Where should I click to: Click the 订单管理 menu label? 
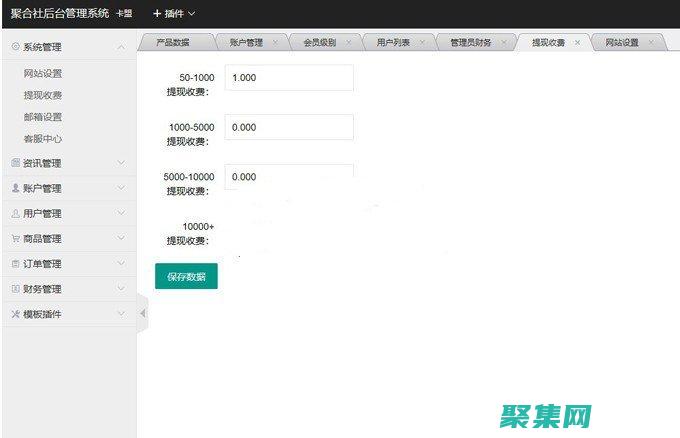point(42,264)
